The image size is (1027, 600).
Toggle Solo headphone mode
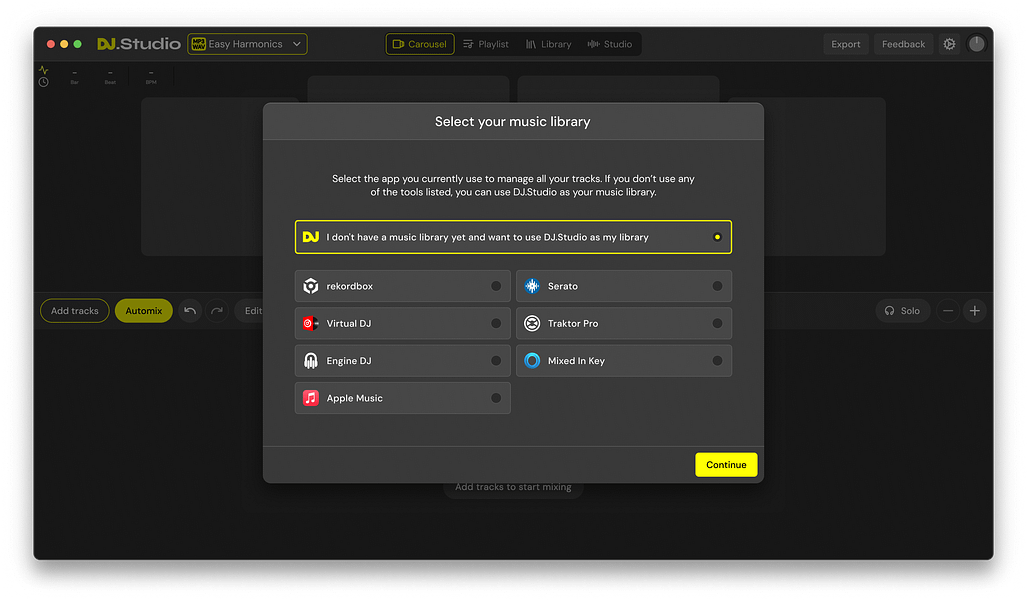click(x=902, y=311)
